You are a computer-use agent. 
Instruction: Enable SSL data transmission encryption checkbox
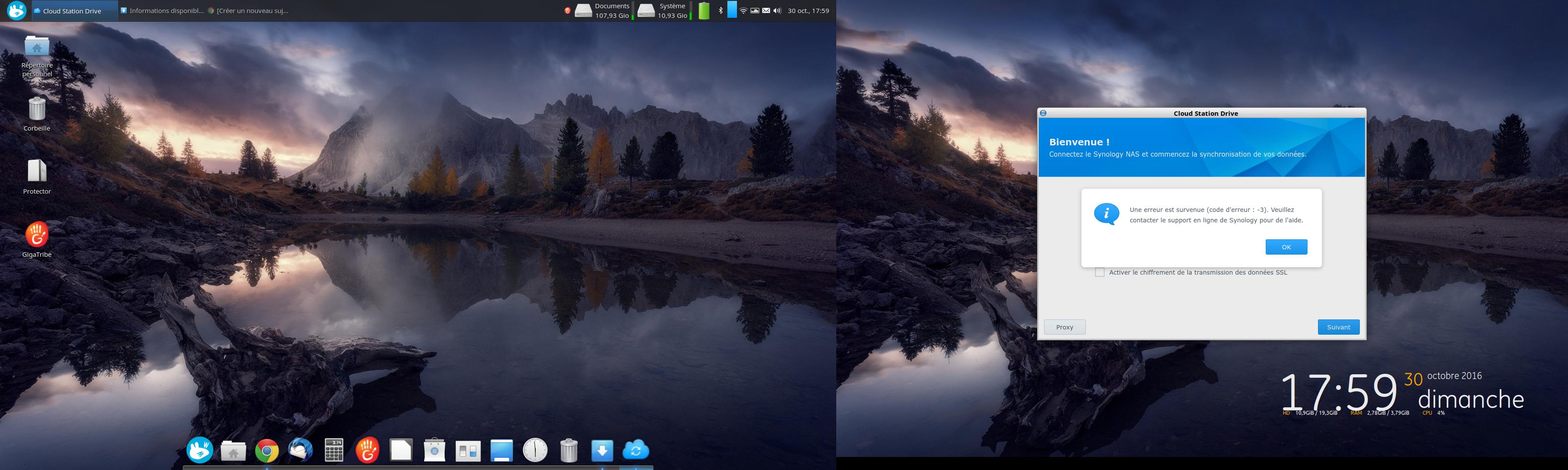[x=1099, y=272]
